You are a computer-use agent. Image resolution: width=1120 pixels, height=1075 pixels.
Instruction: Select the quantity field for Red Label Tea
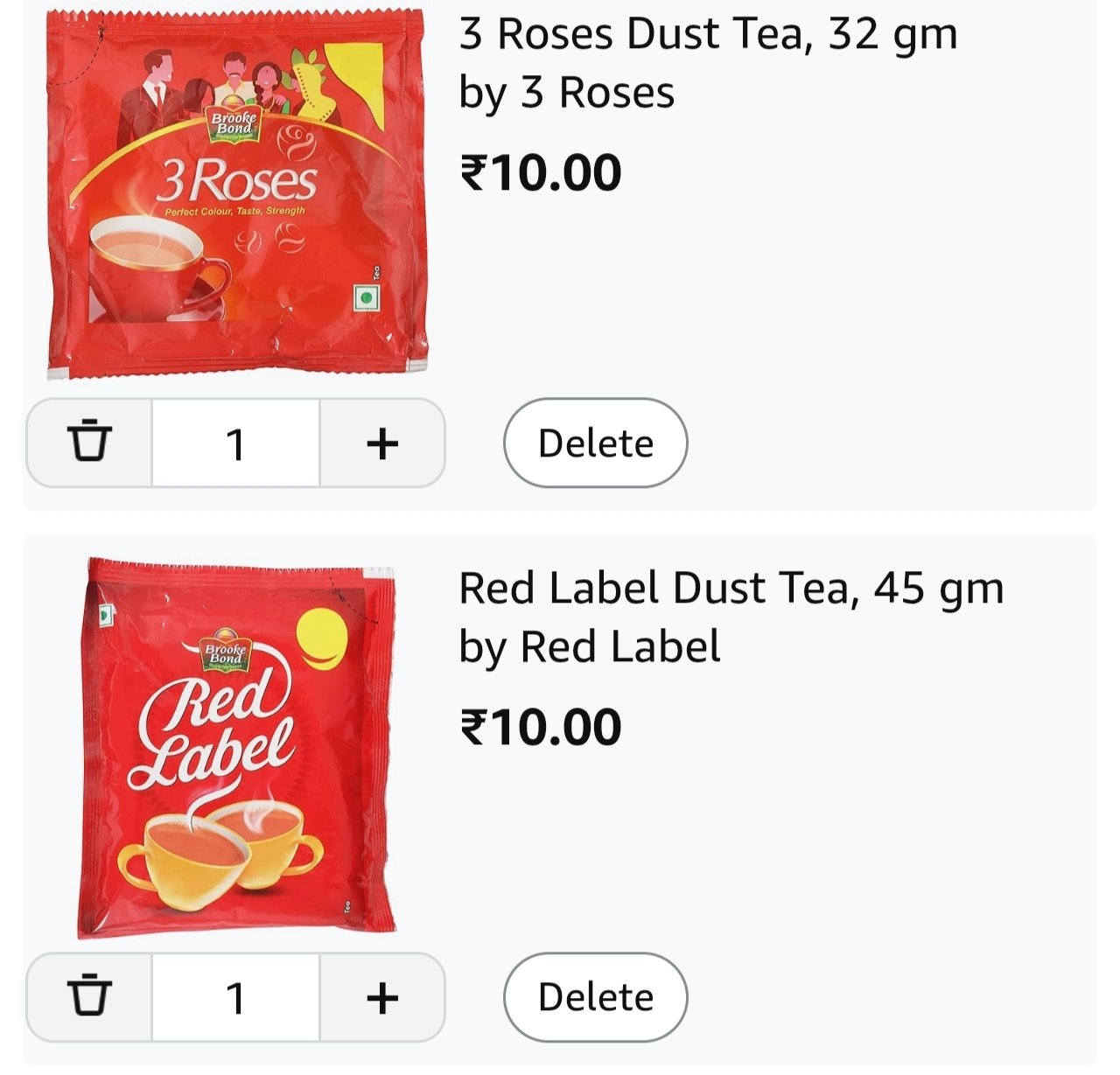[235, 996]
